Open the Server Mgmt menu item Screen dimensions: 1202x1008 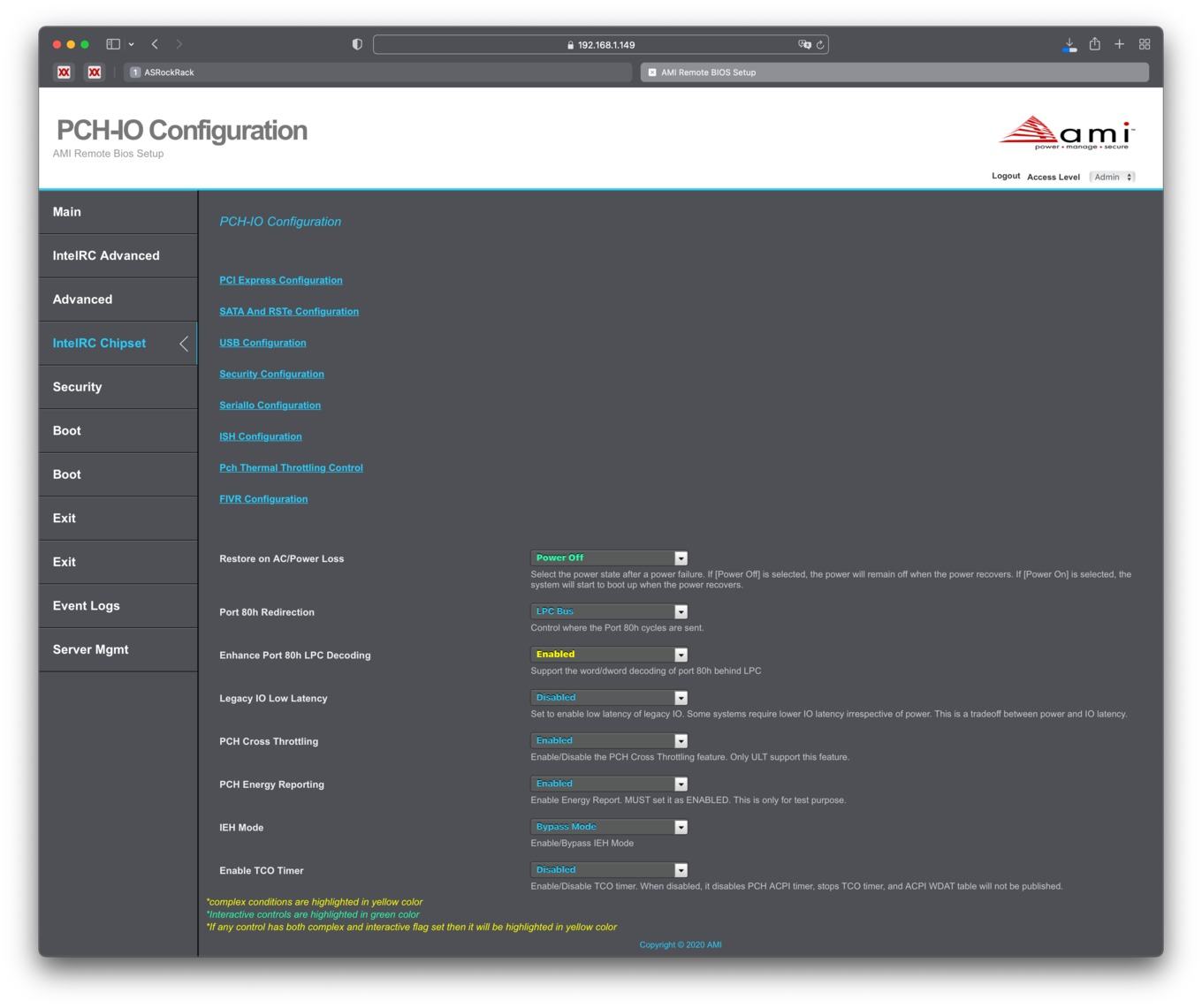(x=118, y=649)
